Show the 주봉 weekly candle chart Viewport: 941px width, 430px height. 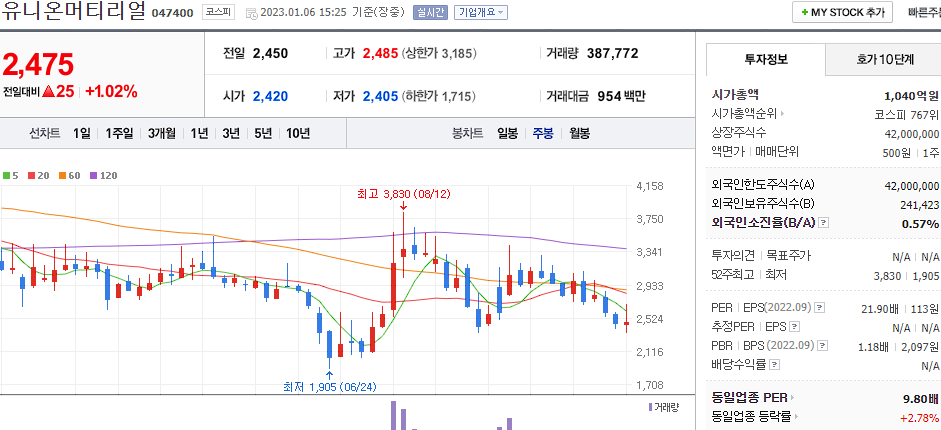coord(543,133)
